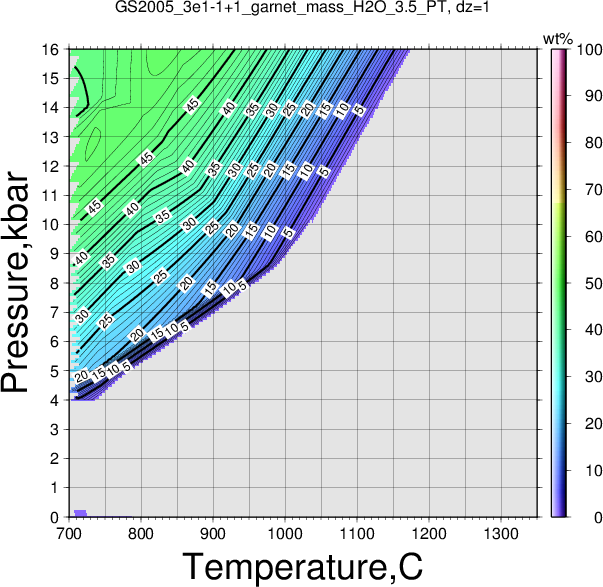Image resolution: width=603 pixels, height=587 pixels.
Task: Pick the 70 label on the colorbar
Action: coord(594,190)
